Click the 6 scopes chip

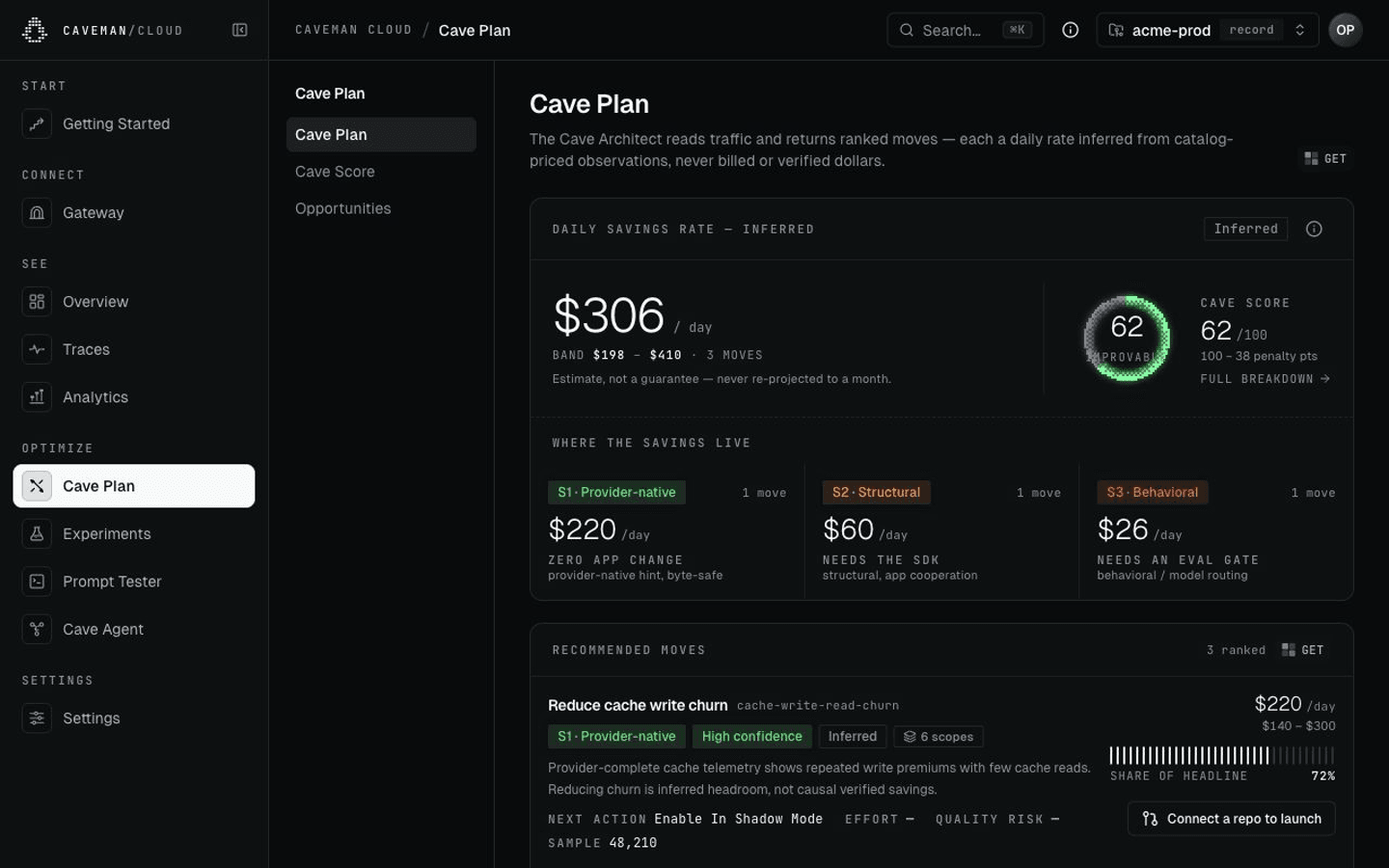click(939, 737)
